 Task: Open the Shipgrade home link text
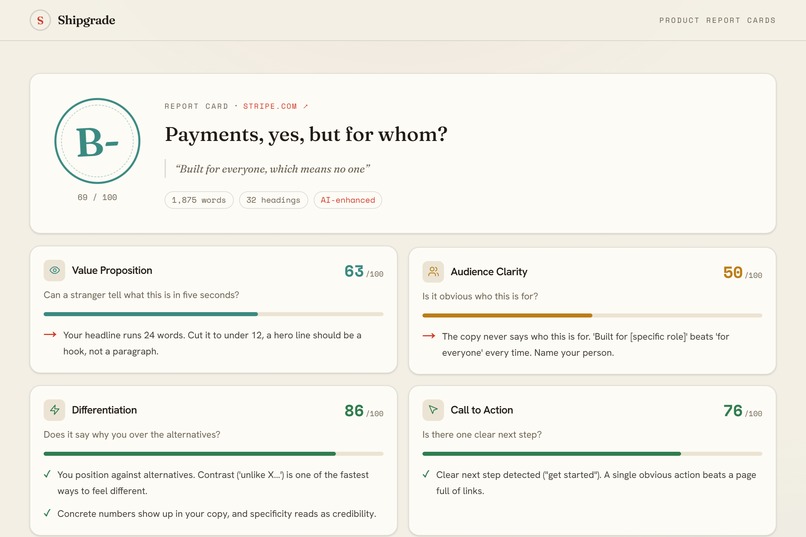[x=86, y=21]
